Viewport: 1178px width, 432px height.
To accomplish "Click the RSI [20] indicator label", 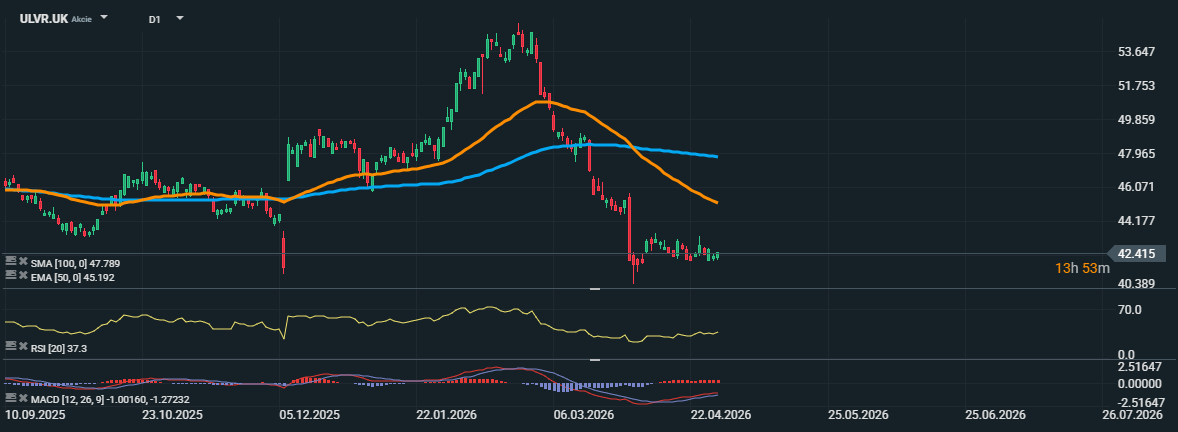I will [x=60, y=347].
